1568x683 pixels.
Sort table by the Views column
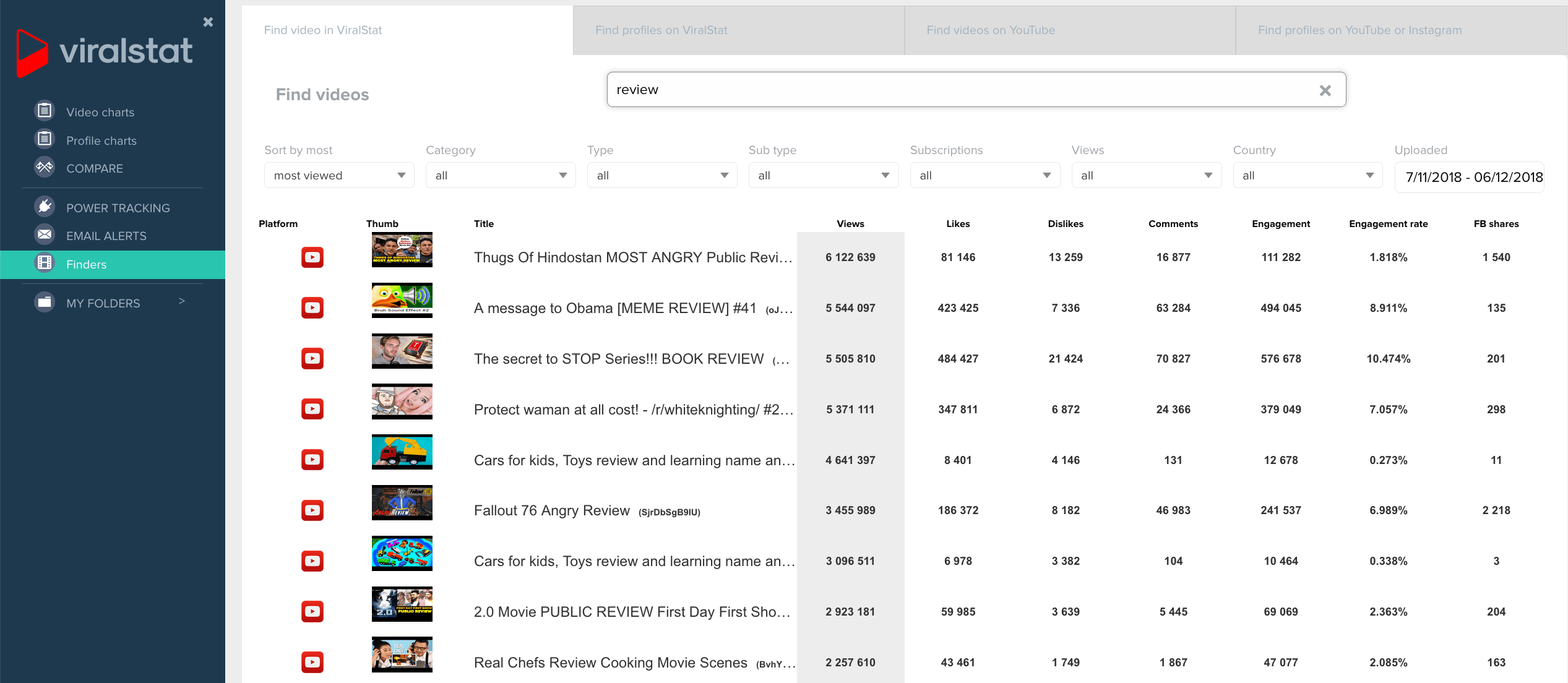pyautogui.click(x=850, y=224)
